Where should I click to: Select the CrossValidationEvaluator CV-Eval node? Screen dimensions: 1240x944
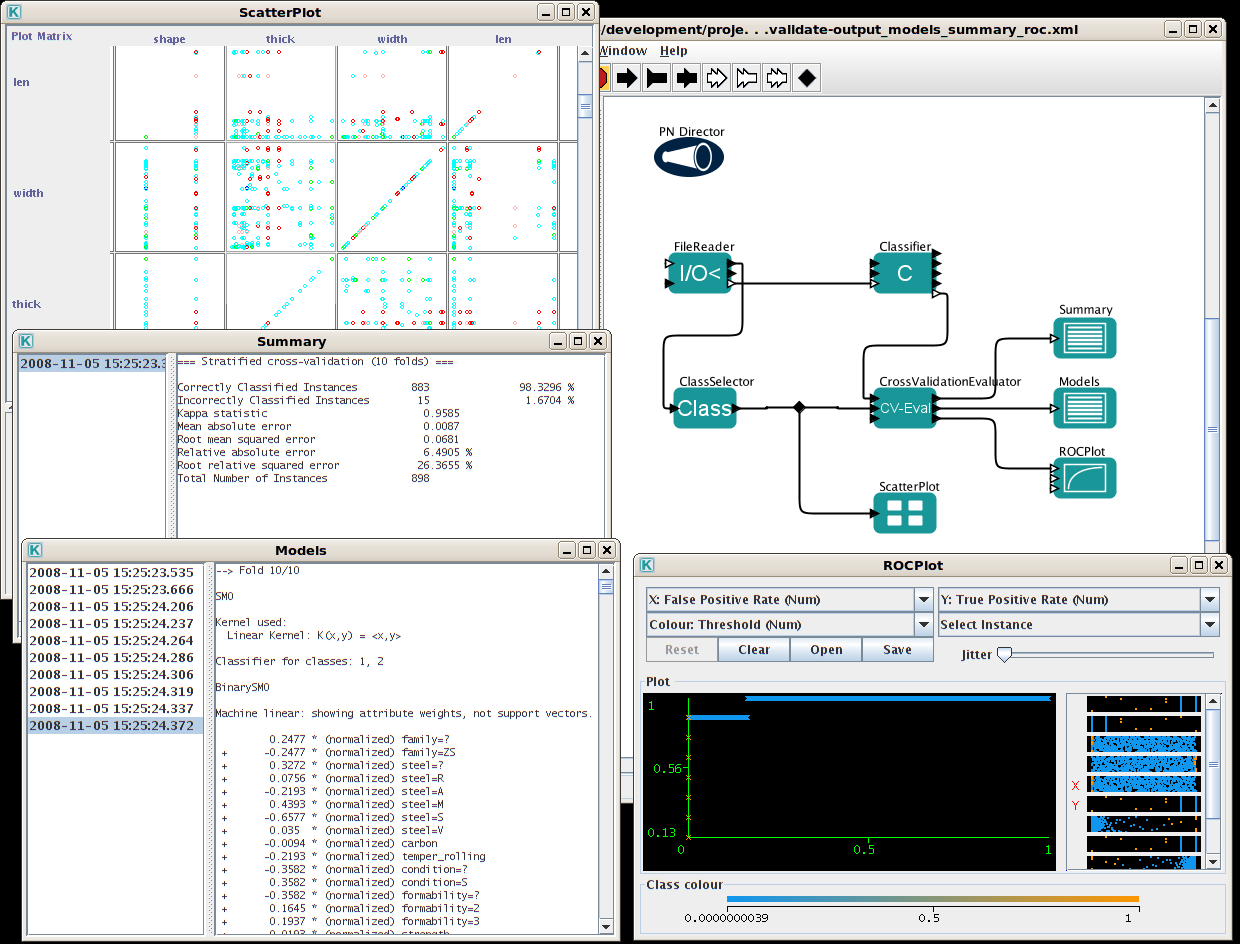click(x=903, y=408)
